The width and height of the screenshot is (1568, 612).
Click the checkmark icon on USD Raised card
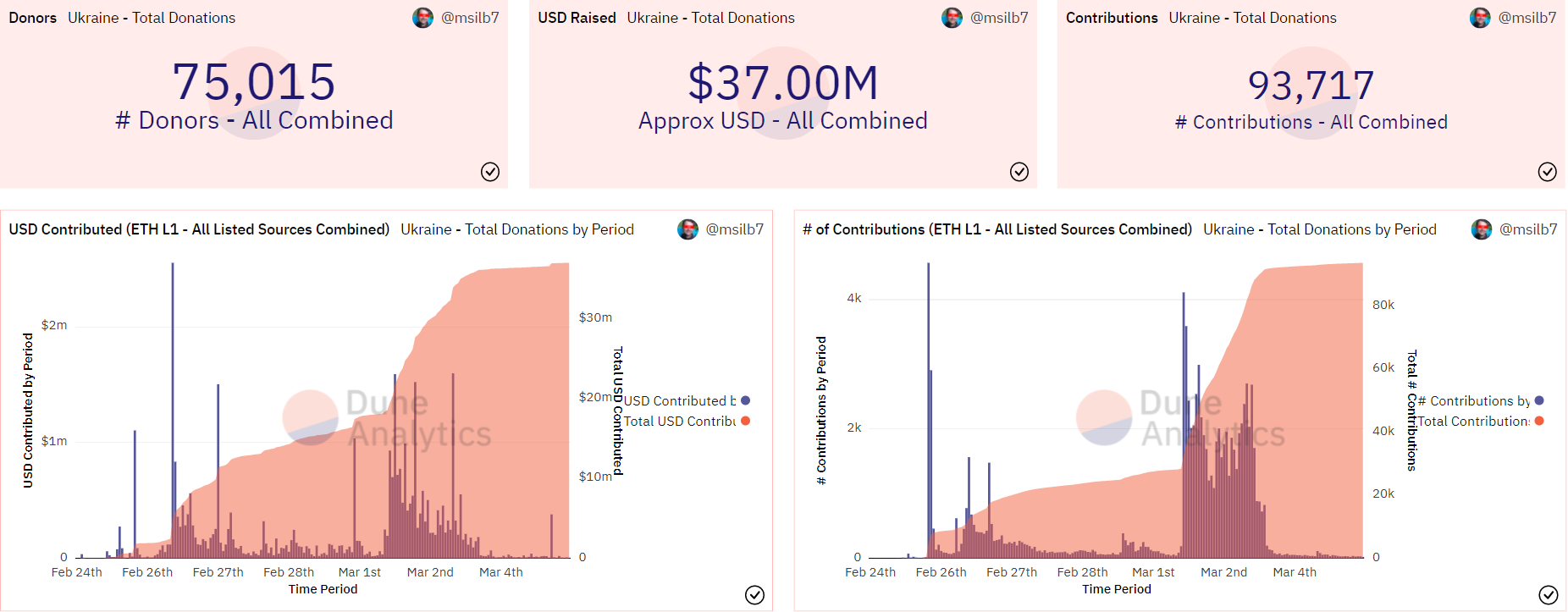point(1019,172)
